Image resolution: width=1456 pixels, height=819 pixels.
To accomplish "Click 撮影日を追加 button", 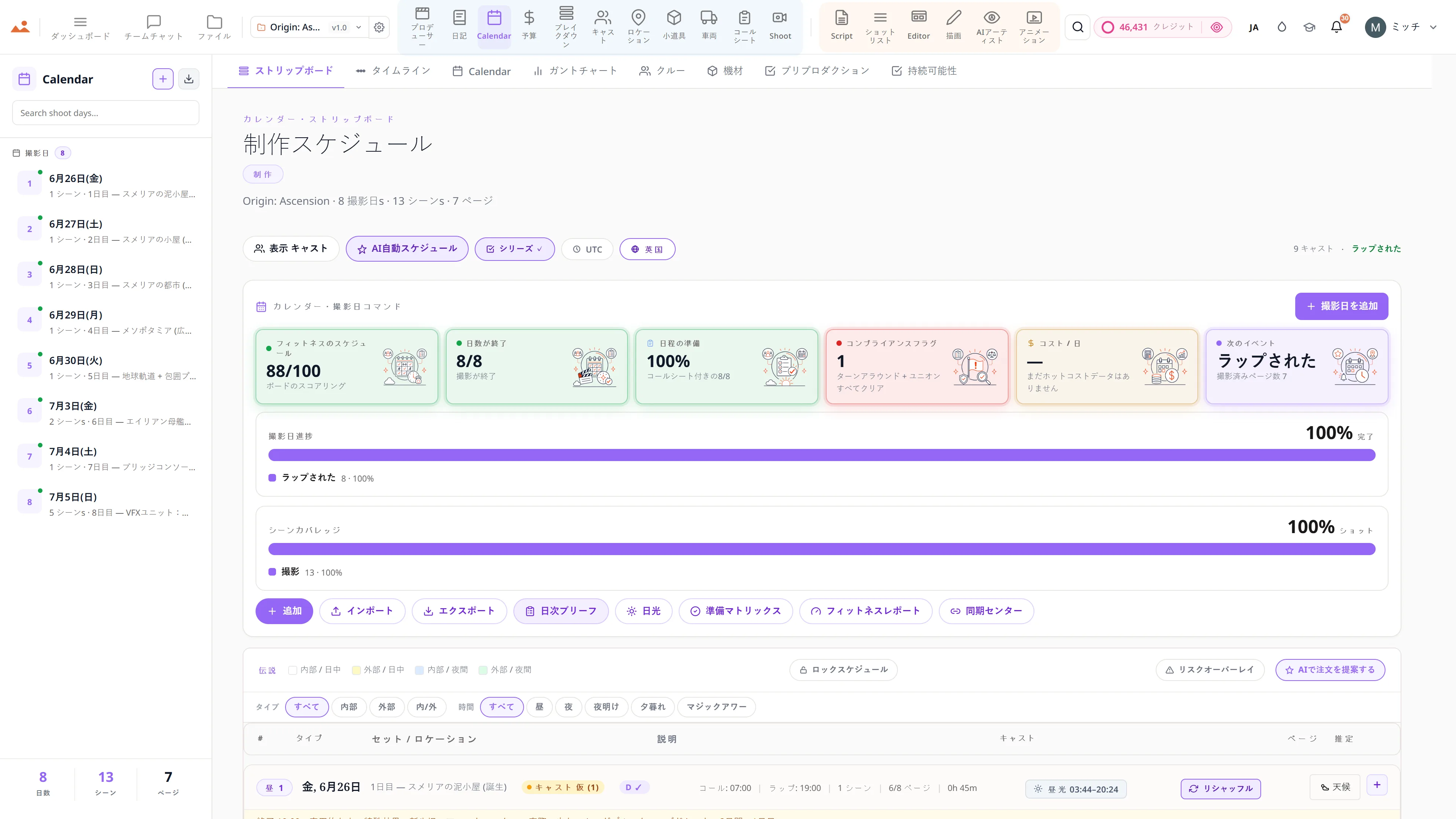I will [1341, 306].
